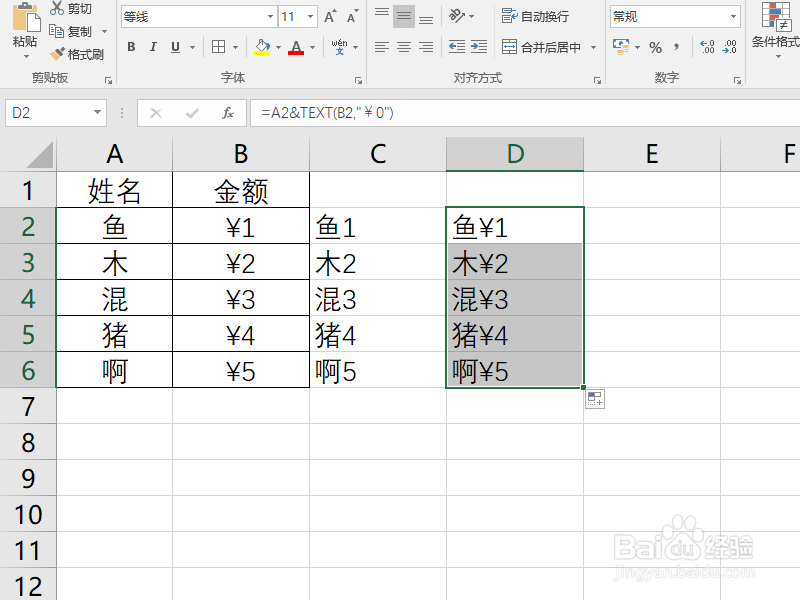Click the Accounting number format icon

621,47
